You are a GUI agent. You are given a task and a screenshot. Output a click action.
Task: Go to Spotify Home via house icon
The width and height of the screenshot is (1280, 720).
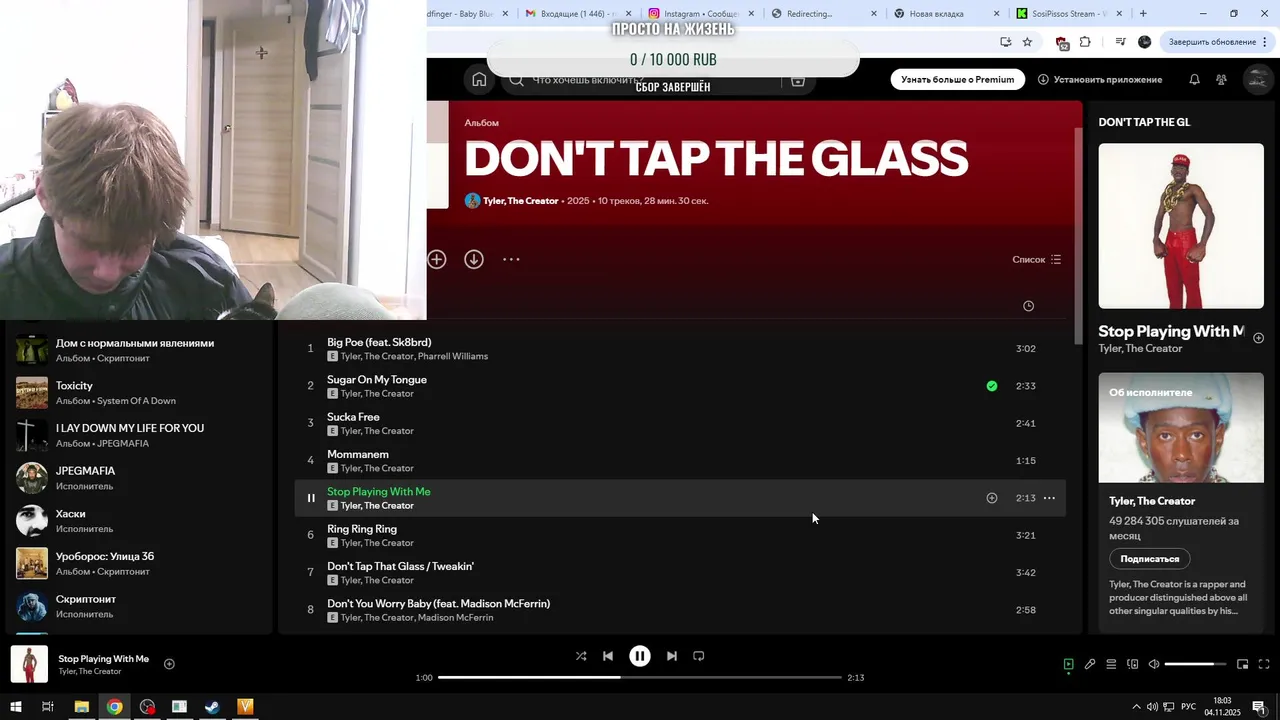(x=479, y=80)
